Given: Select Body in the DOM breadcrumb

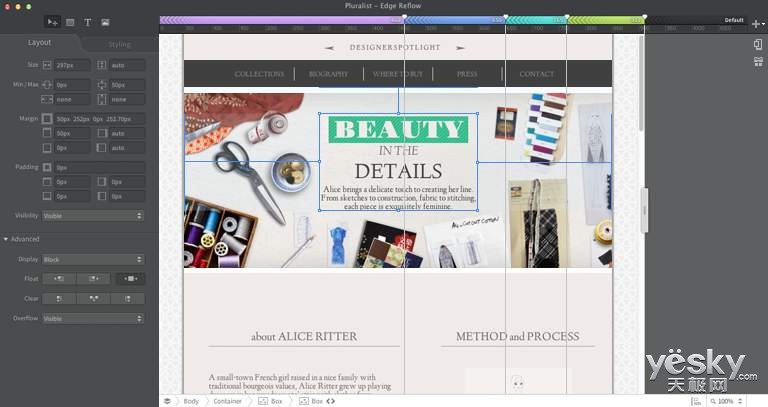Looking at the screenshot, I should [x=191, y=401].
